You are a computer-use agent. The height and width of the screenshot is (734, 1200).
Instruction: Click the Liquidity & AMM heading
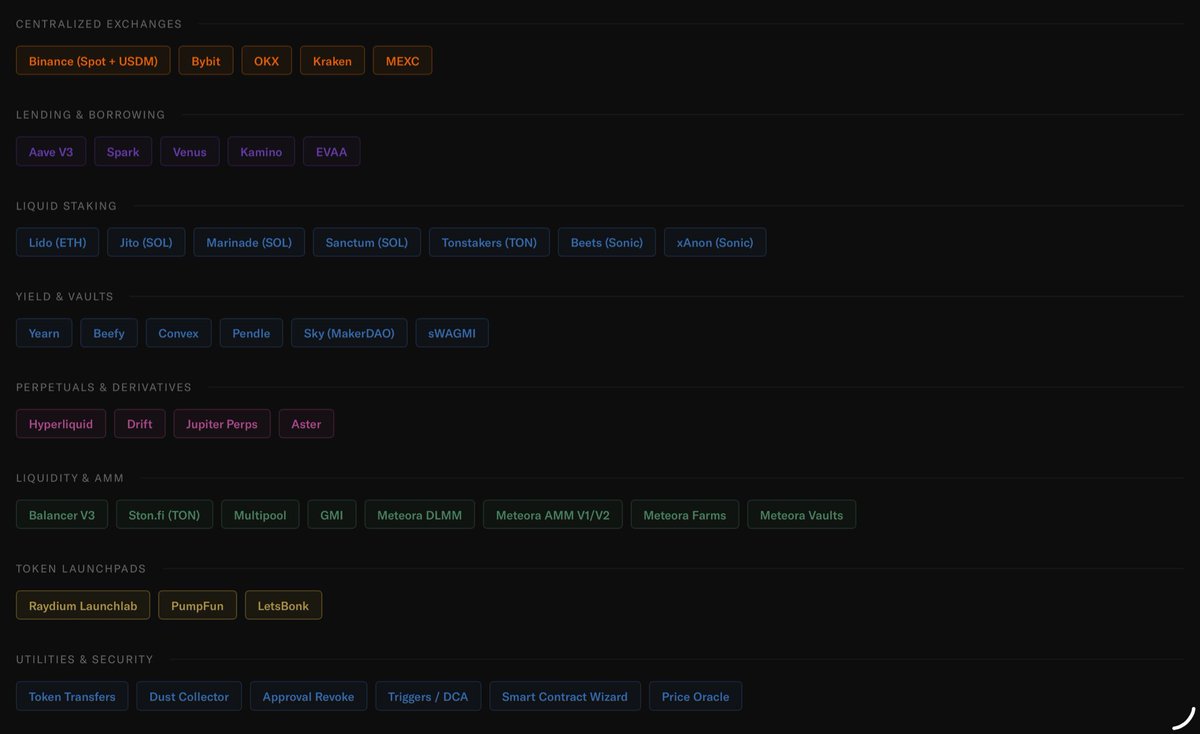pos(70,478)
